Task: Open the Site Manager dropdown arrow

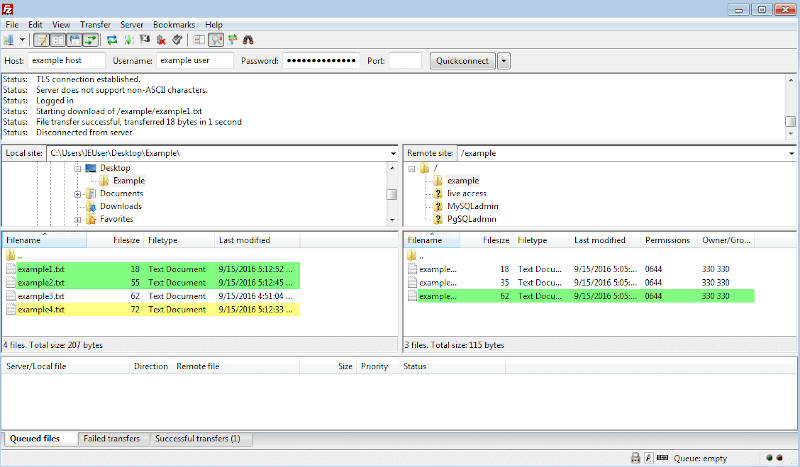Action: pos(22,40)
